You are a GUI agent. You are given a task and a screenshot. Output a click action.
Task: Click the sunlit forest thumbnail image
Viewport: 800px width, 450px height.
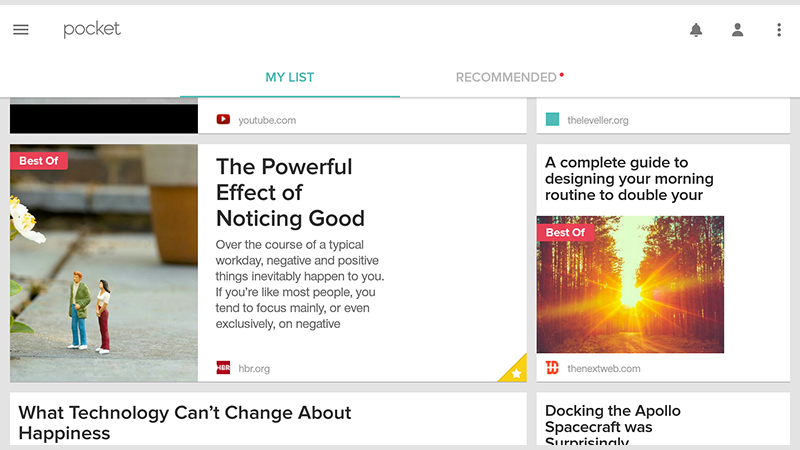pyautogui.click(x=630, y=284)
